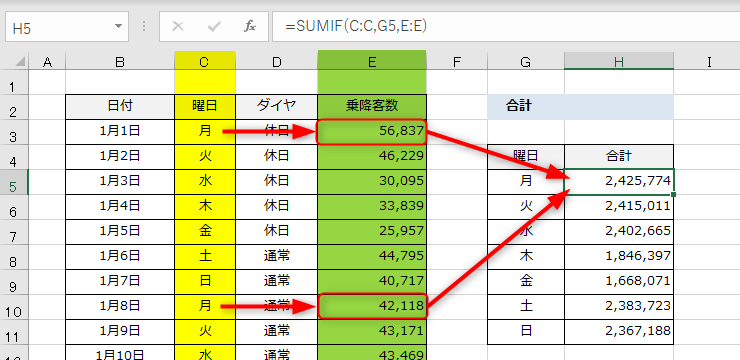Click the Select All corner triangle
This screenshot has height=360, width=740.
tap(21, 61)
